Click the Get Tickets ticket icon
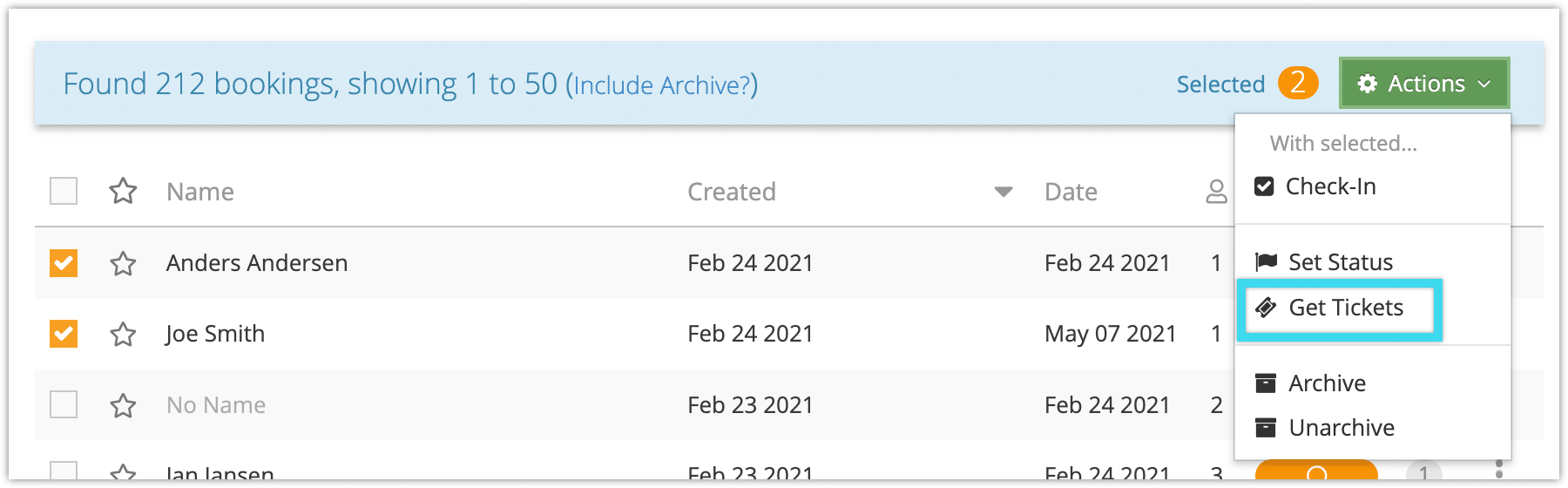The width and height of the screenshot is (1568, 488). coord(1266,308)
